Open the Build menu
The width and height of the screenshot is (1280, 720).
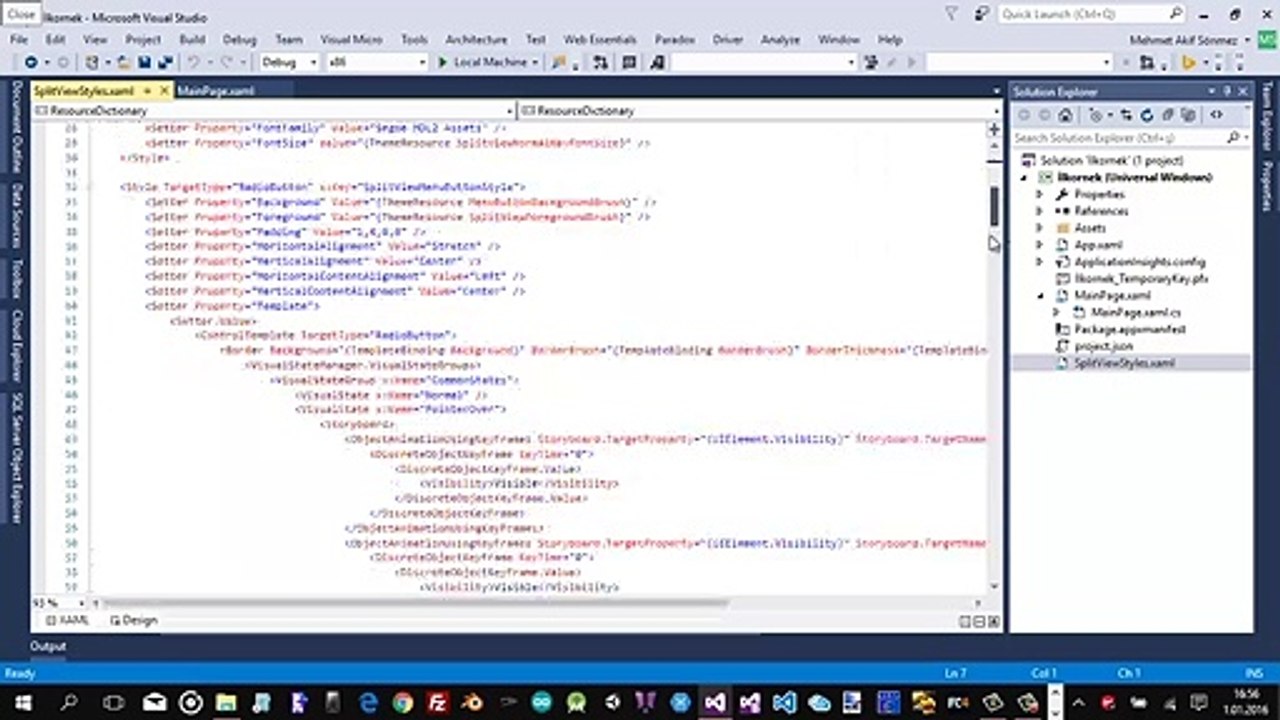192,40
